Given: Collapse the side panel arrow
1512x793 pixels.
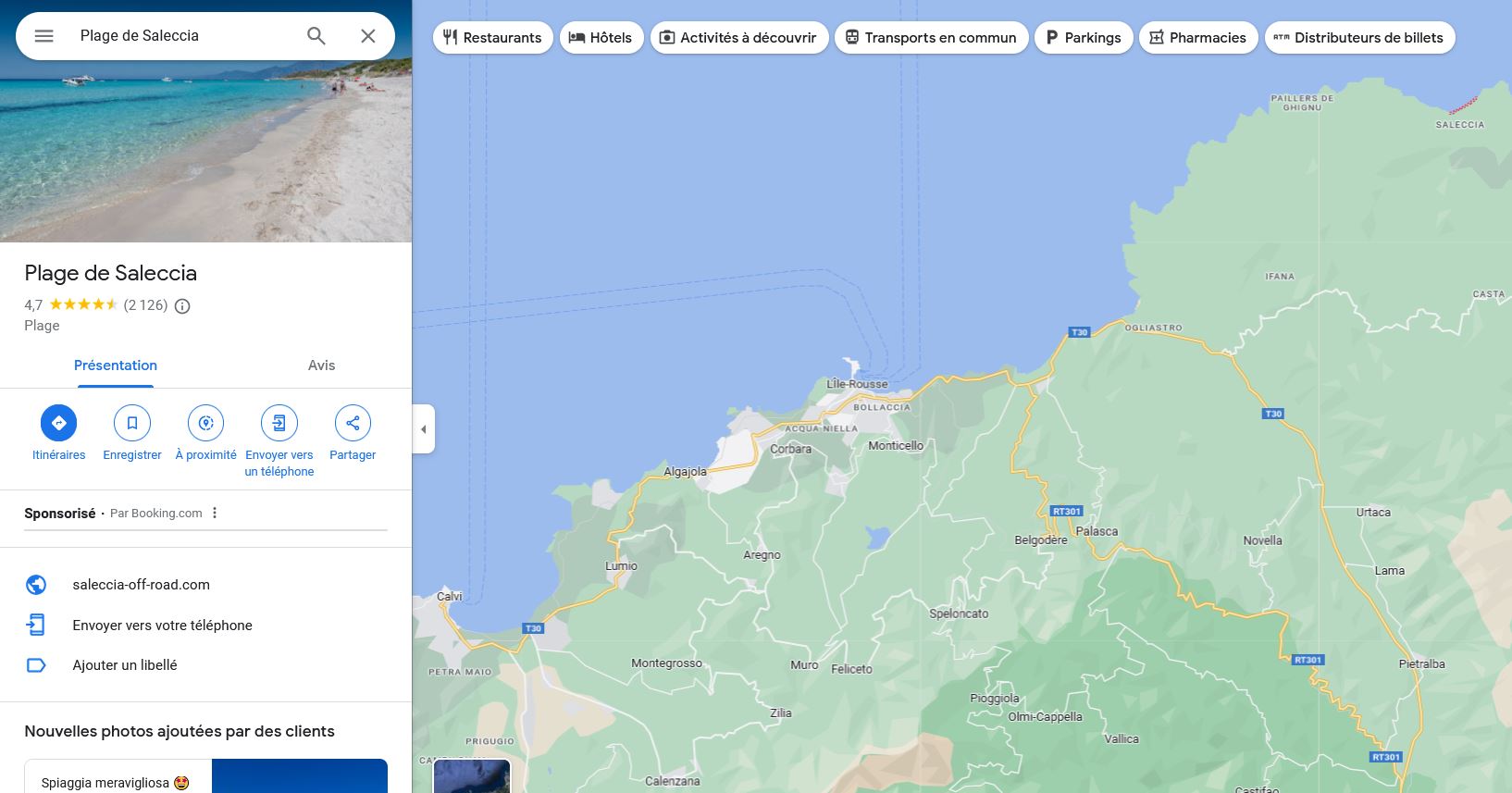Looking at the screenshot, I should coord(424,429).
